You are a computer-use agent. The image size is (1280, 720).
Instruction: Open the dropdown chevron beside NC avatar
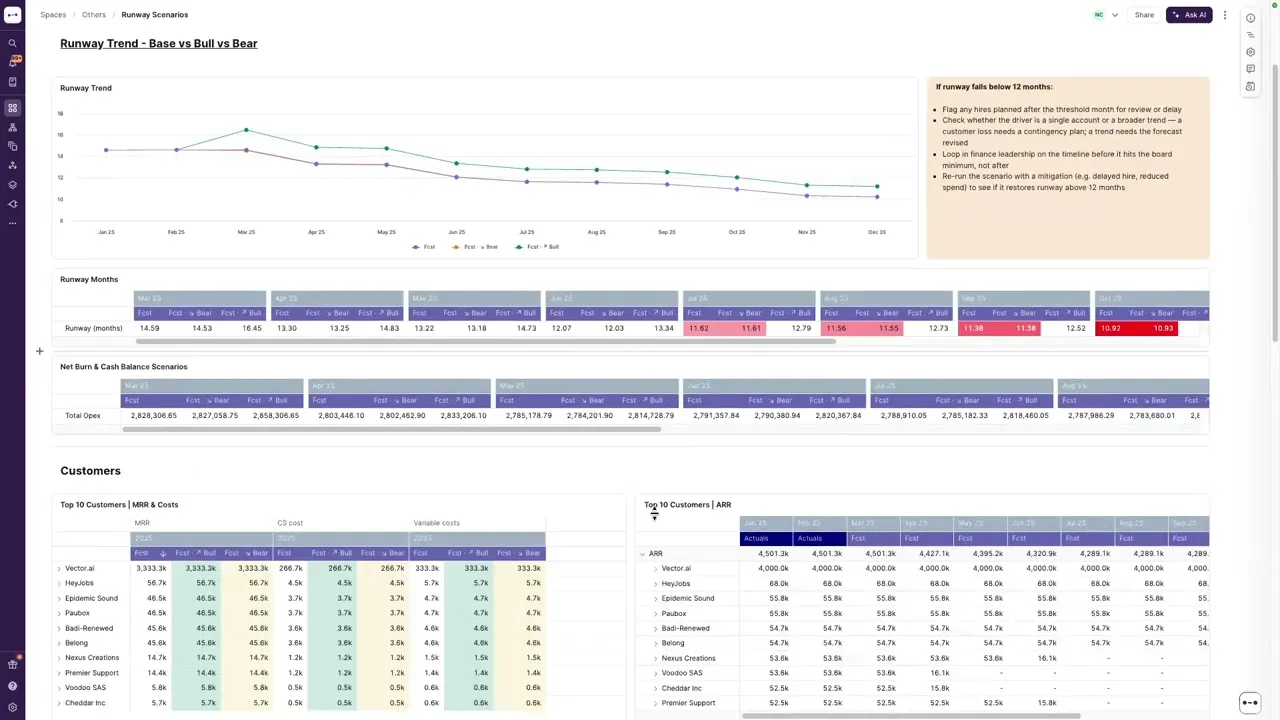1115,15
